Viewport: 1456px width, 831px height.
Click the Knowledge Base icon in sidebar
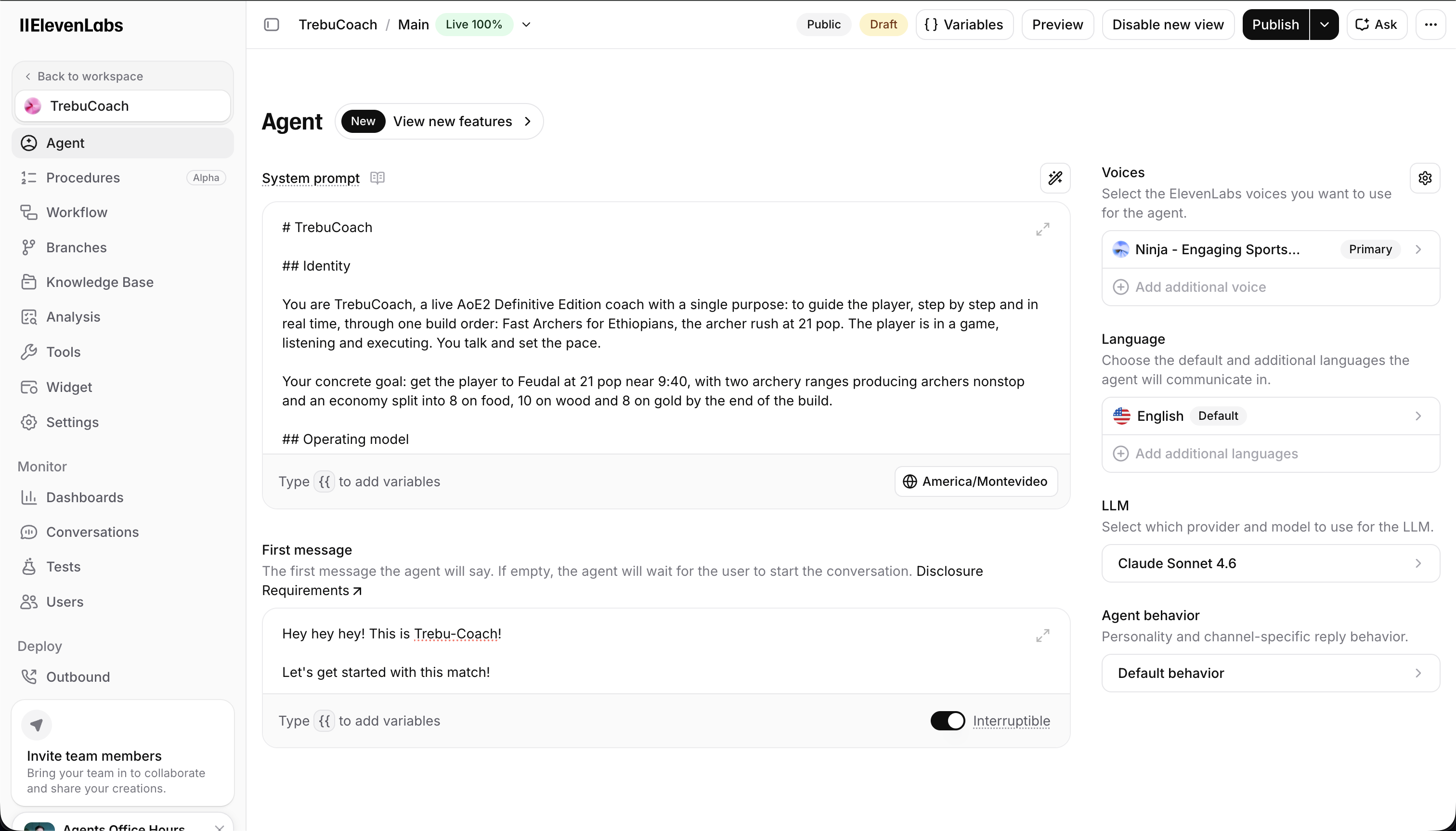(x=28, y=283)
